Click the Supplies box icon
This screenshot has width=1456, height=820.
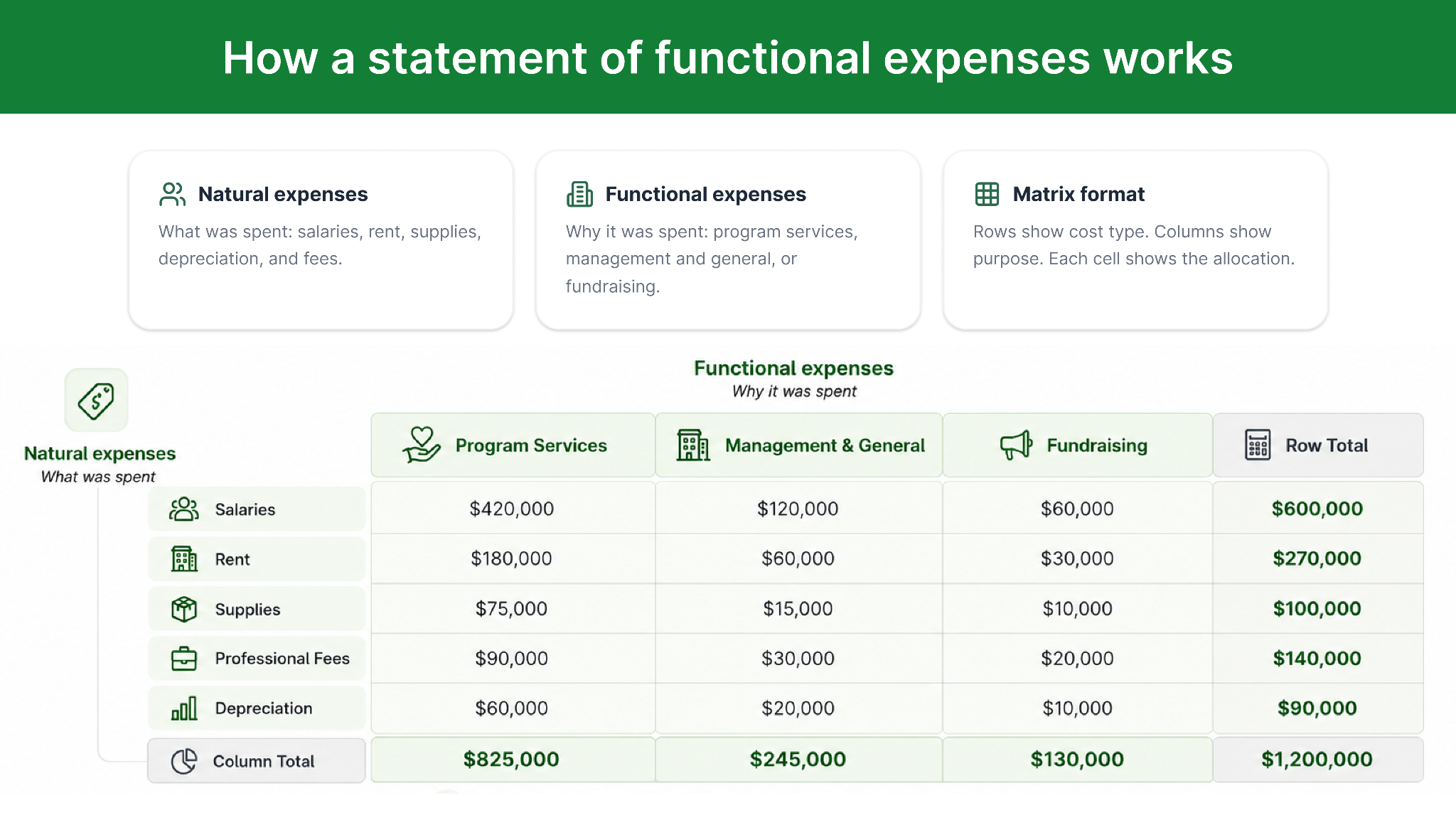click(x=184, y=609)
